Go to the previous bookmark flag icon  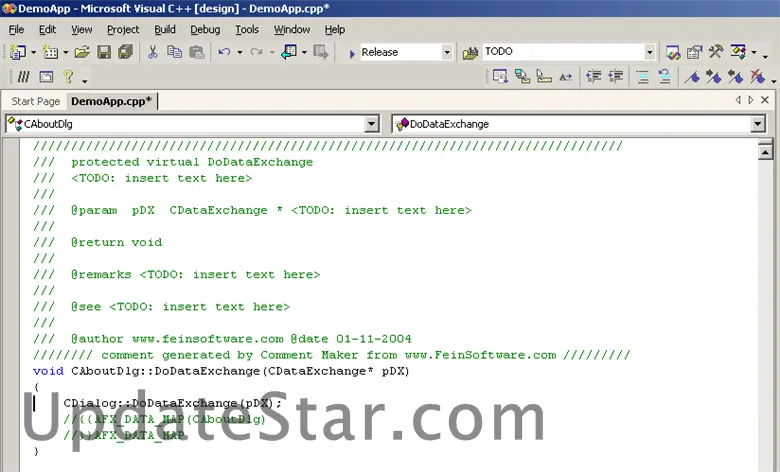[736, 77]
